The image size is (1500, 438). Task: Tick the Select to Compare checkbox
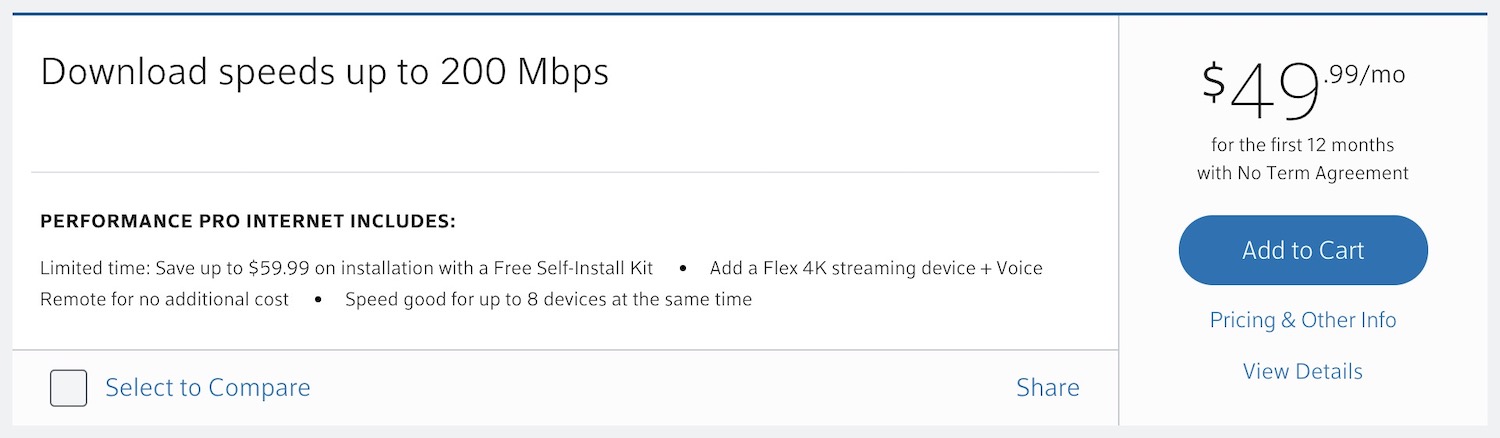(x=69, y=388)
